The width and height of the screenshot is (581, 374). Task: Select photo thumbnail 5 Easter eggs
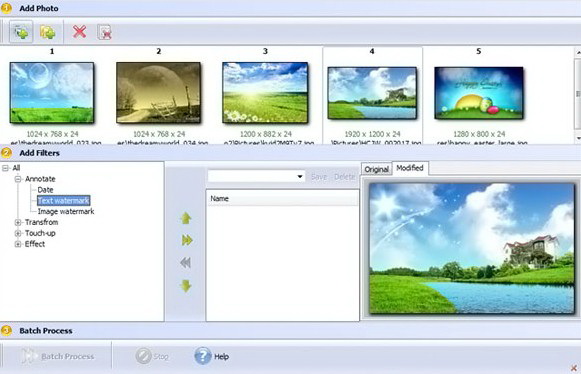point(479,93)
